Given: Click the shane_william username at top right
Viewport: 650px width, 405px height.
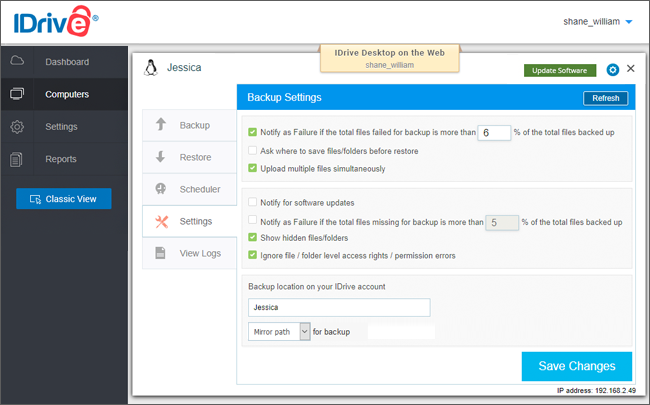Looking at the screenshot, I should pyautogui.click(x=592, y=22).
